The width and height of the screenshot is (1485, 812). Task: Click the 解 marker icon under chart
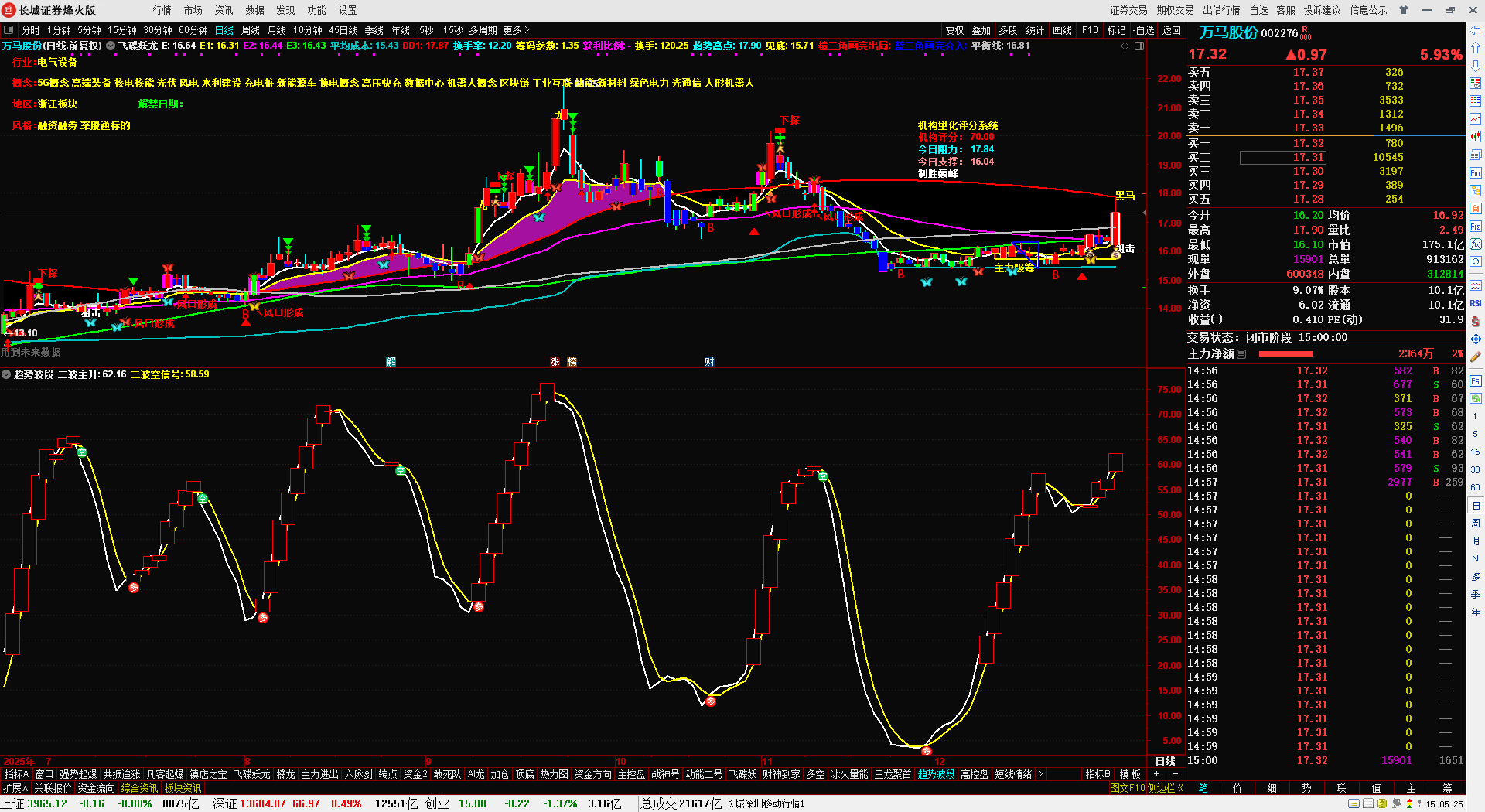[x=391, y=362]
